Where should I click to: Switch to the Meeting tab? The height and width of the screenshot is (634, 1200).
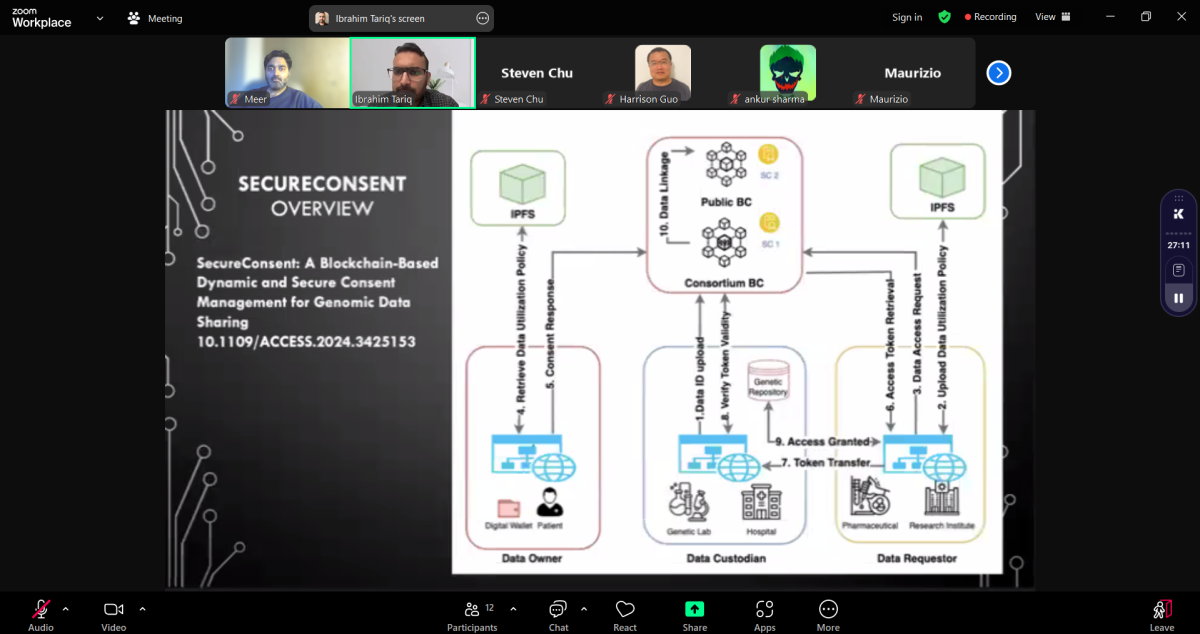click(x=155, y=18)
